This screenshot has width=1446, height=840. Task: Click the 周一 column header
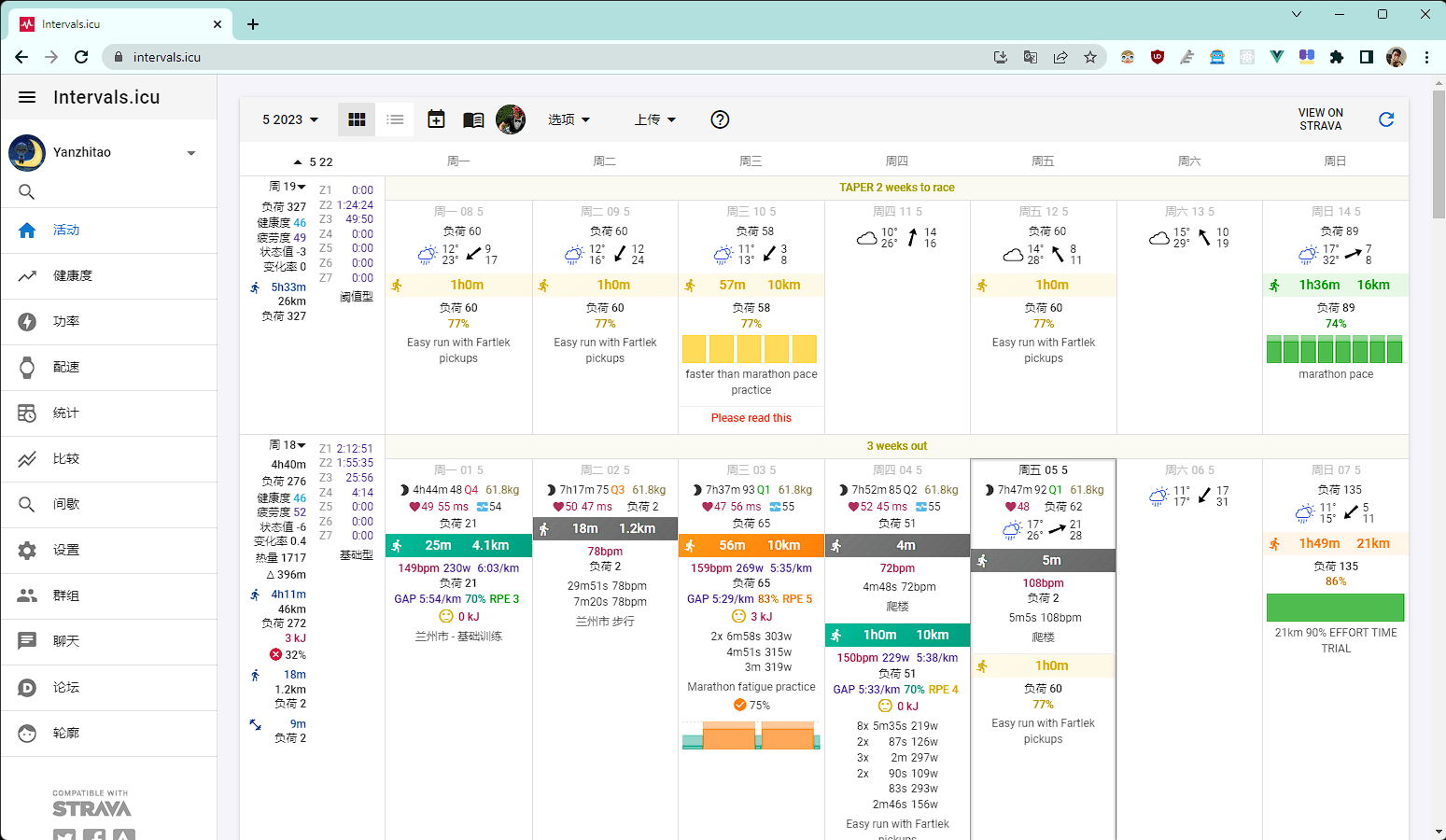pos(458,161)
